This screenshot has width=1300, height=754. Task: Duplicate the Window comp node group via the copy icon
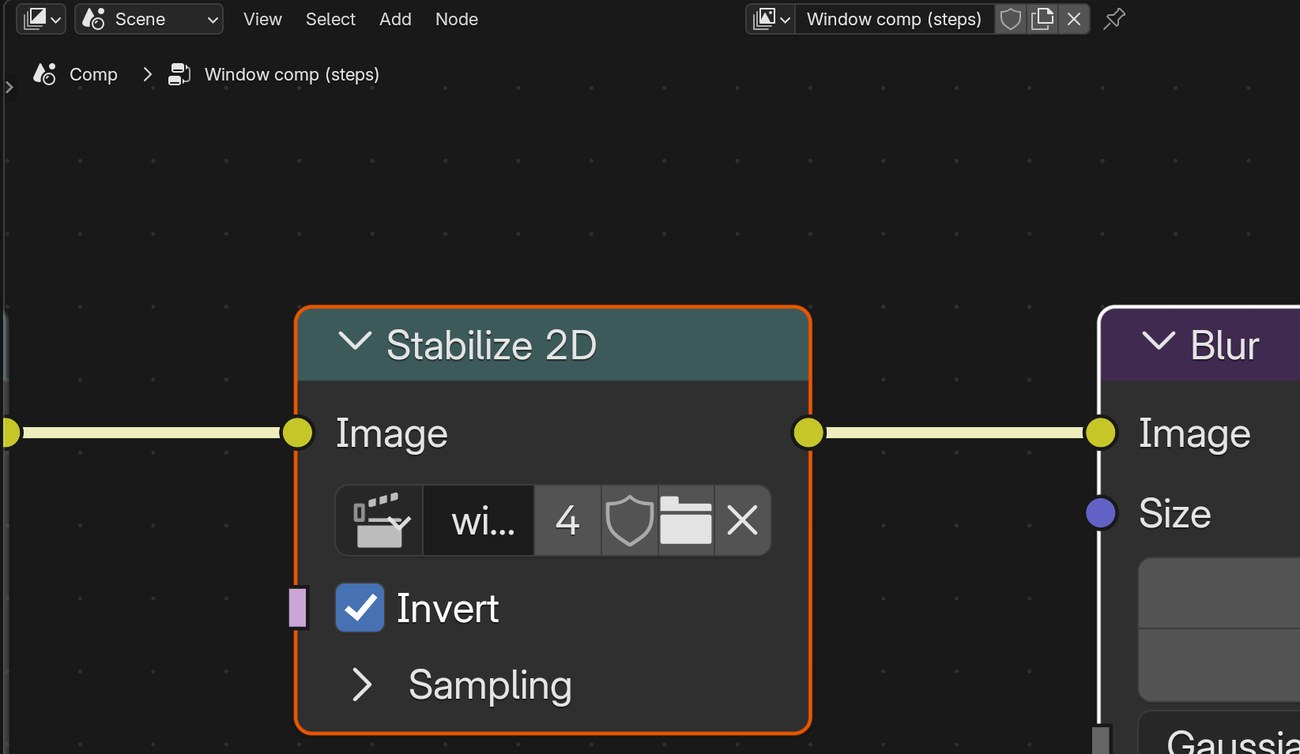point(1042,19)
